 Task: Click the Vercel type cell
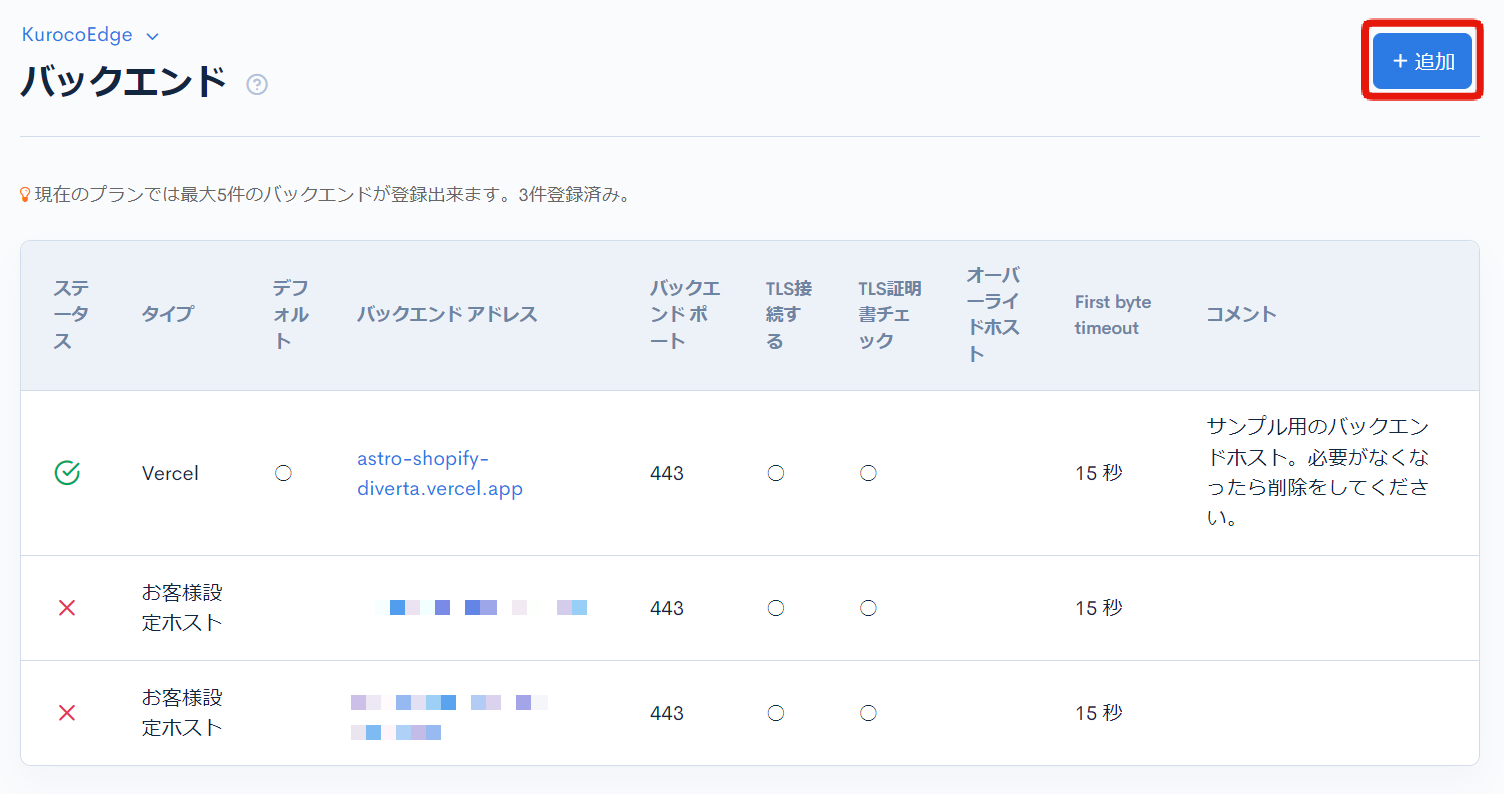tap(170, 473)
